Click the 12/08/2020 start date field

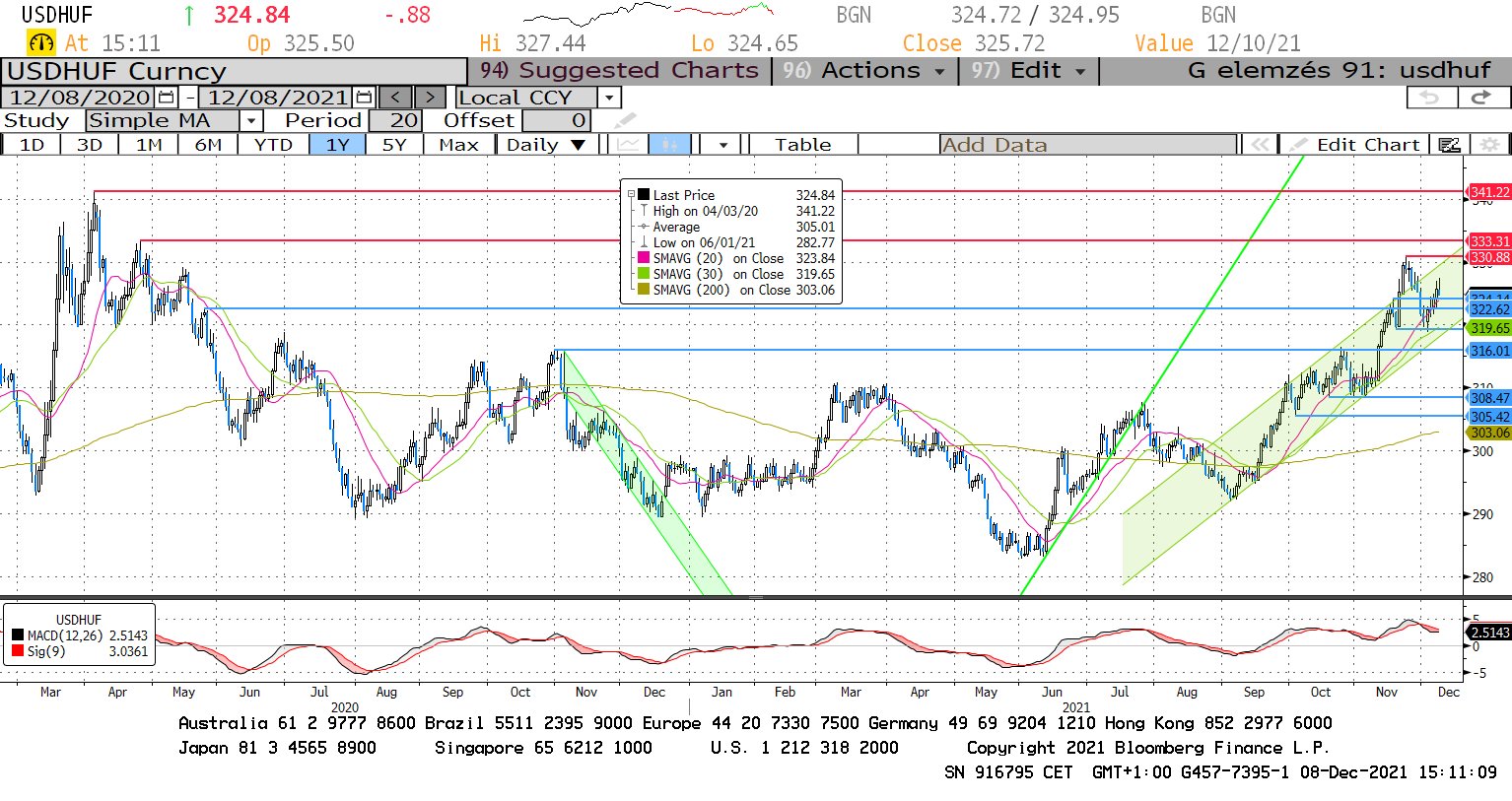pos(79,98)
